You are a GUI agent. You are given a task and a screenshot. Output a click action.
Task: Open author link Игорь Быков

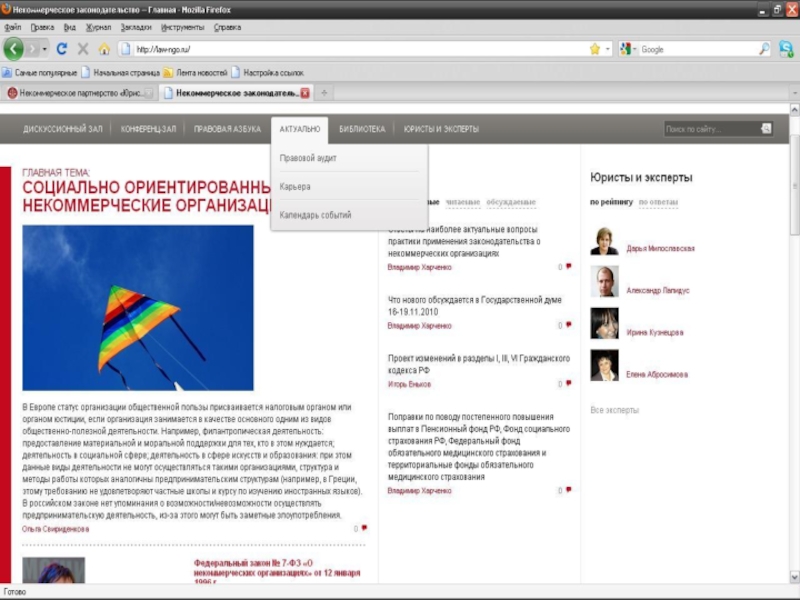click(x=409, y=384)
